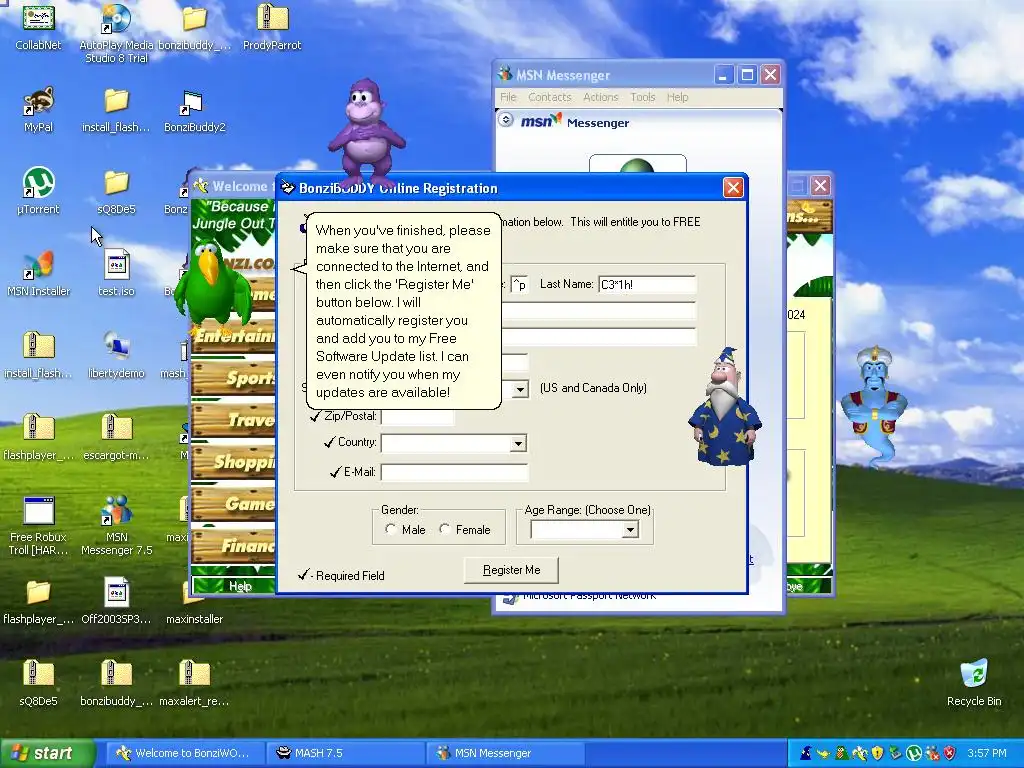Click the Last Name input field

647,284
